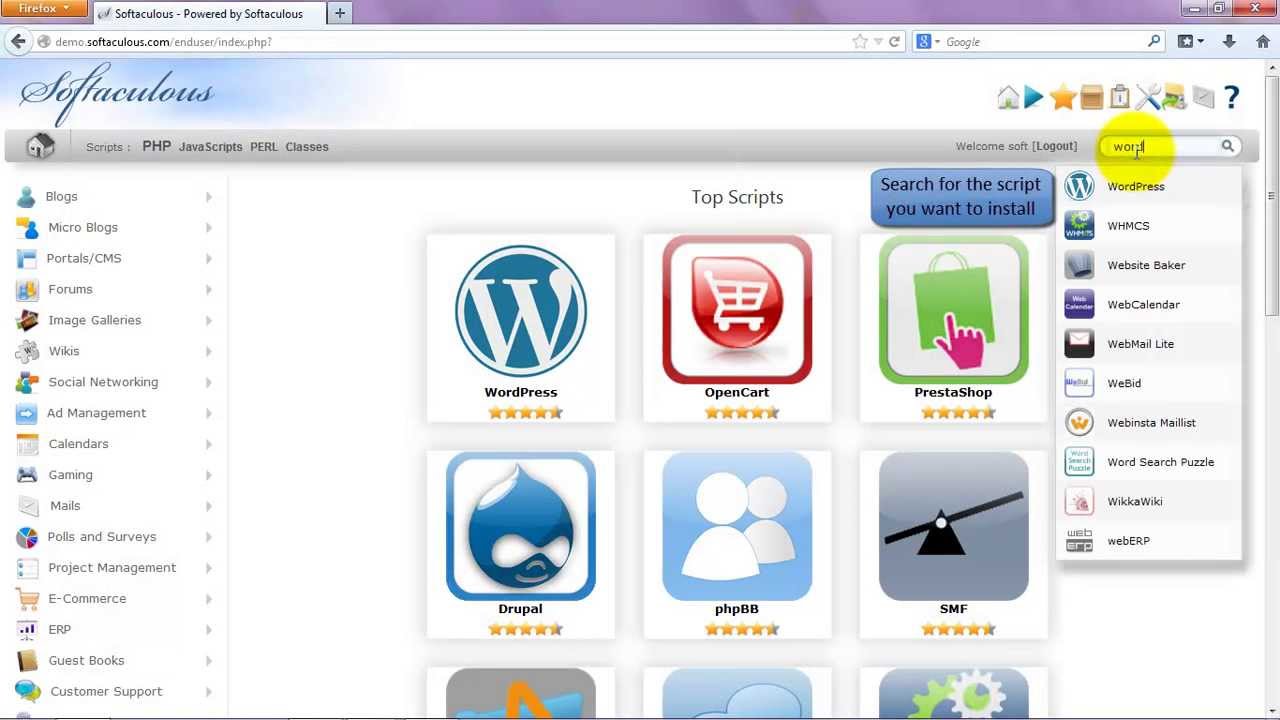Choose Word Search Puzzle icon in suggestions

[x=1079, y=462]
